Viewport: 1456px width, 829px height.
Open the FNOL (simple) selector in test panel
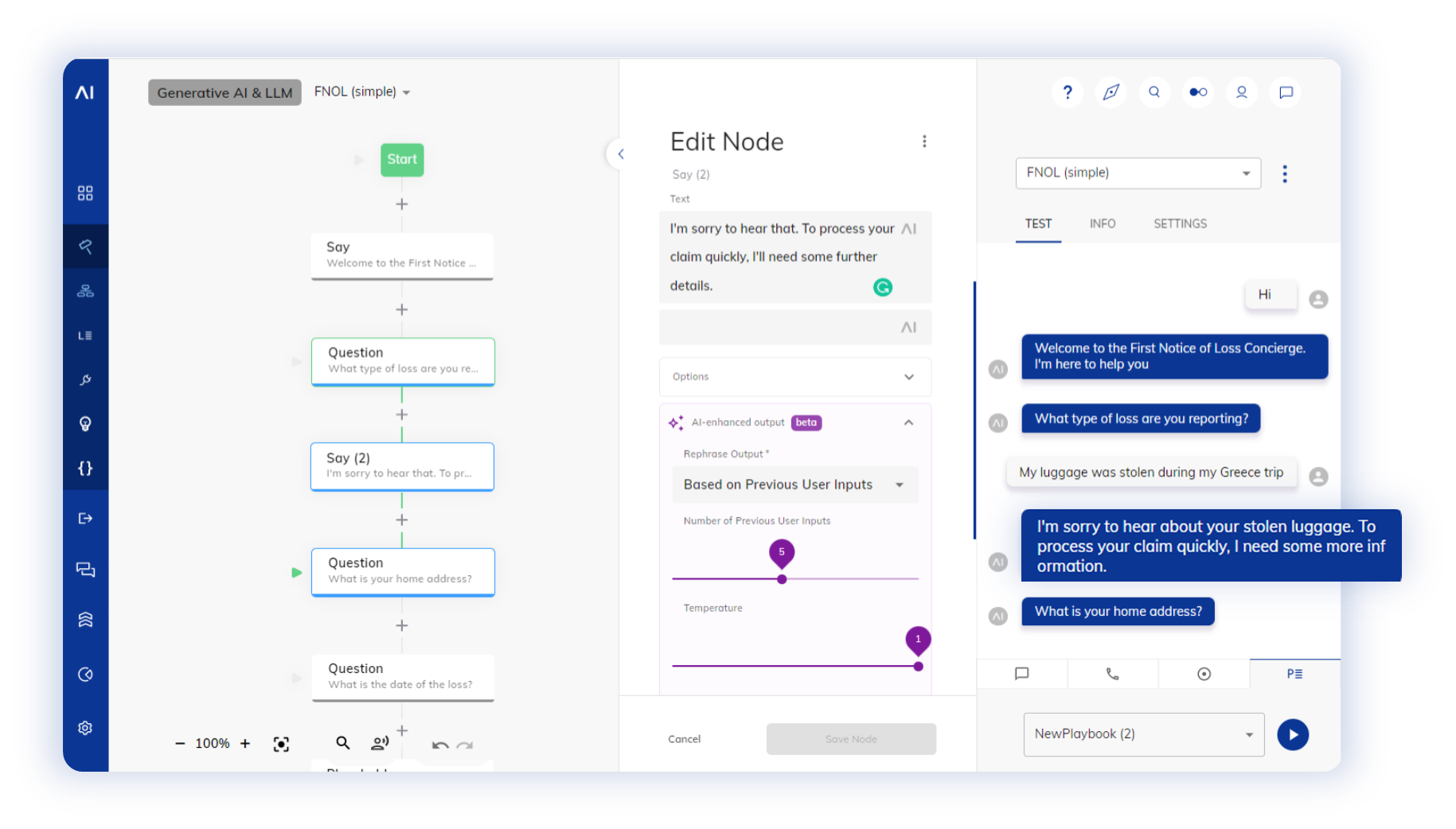click(x=1138, y=173)
